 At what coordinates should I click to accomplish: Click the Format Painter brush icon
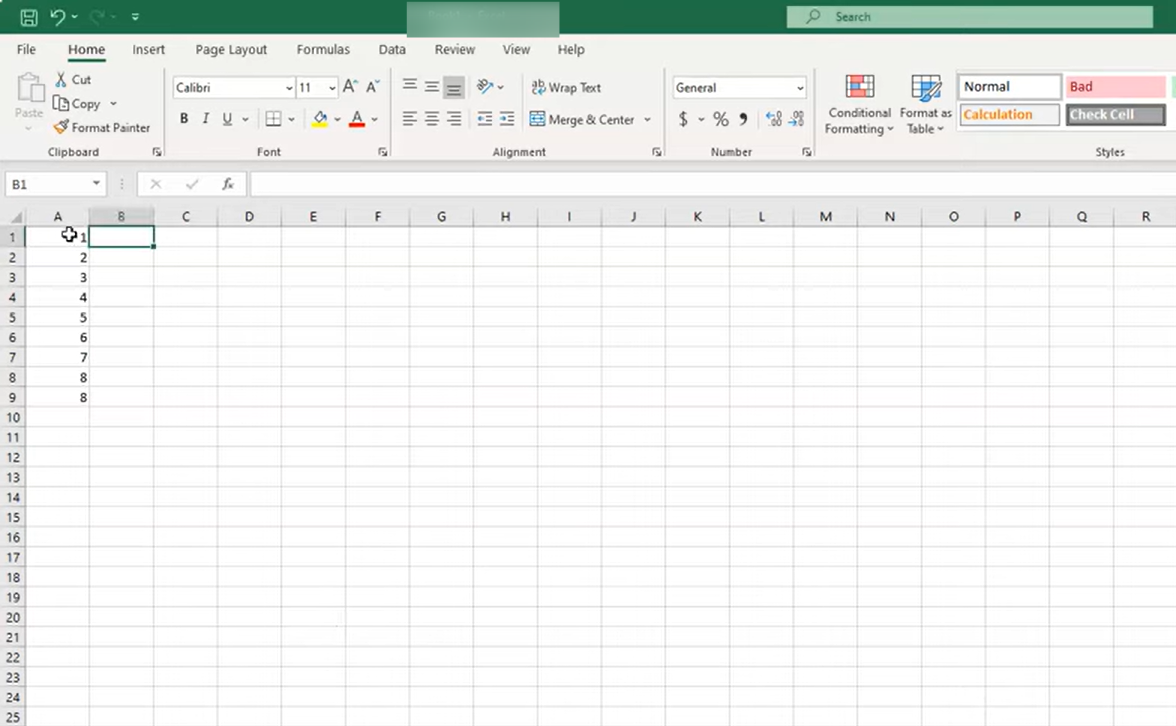pos(61,128)
